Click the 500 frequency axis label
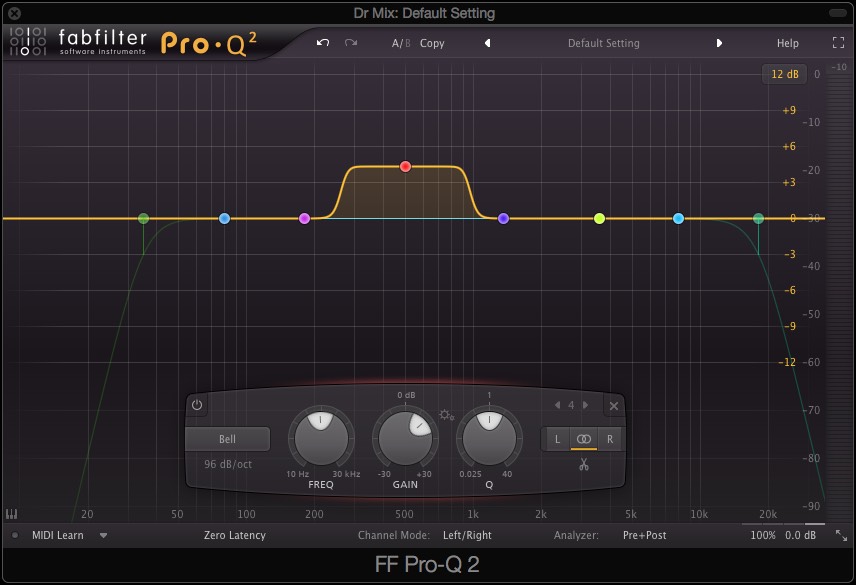Viewport: 856px width, 585px height. [x=404, y=514]
